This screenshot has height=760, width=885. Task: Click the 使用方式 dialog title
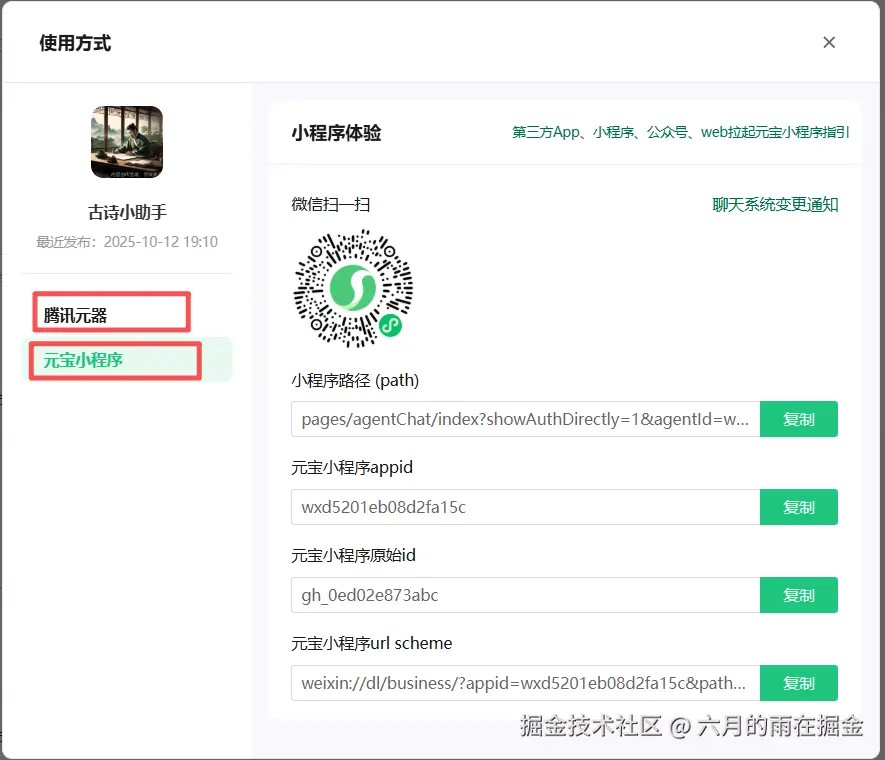[75, 43]
